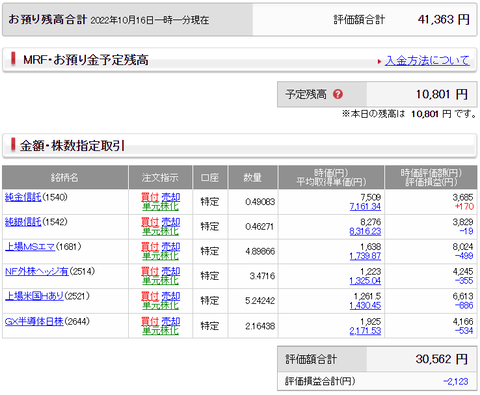Click the 口座 column header

point(210,177)
